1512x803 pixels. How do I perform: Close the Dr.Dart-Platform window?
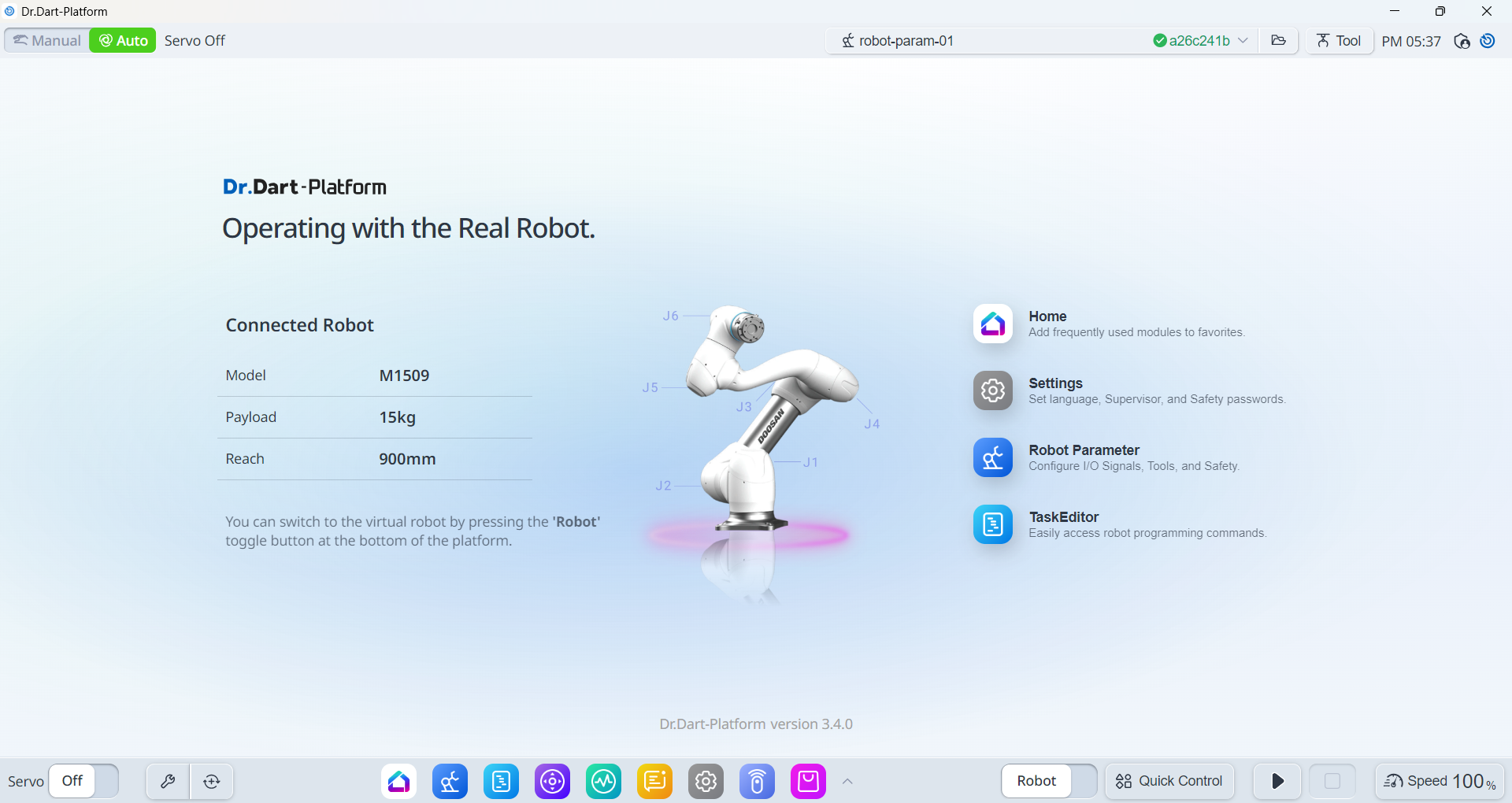pyautogui.click(x=1487, y=11)
